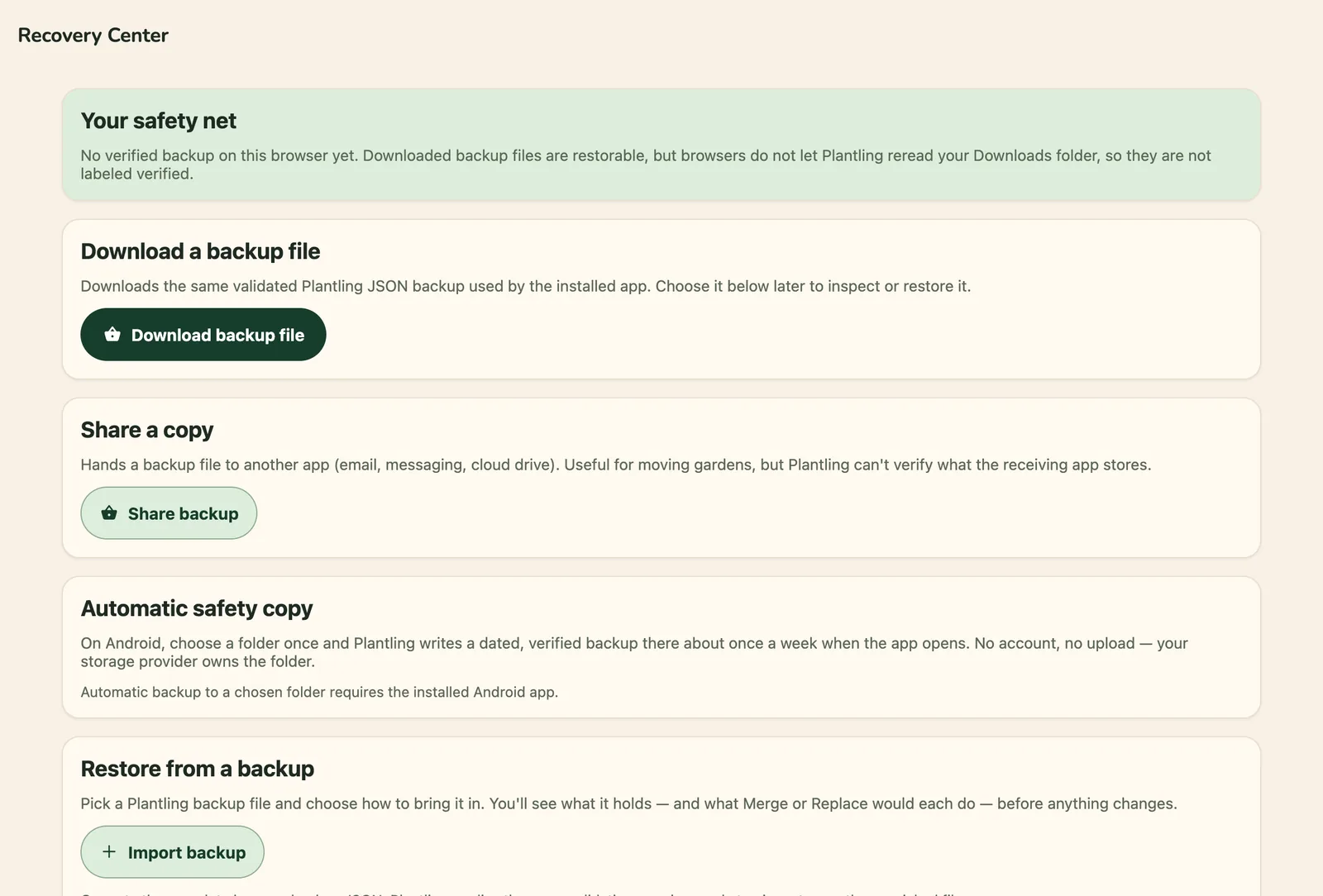Click the basket icon in Share backup
Viewport: 1323px width, 896px height.
coord(109,513)
